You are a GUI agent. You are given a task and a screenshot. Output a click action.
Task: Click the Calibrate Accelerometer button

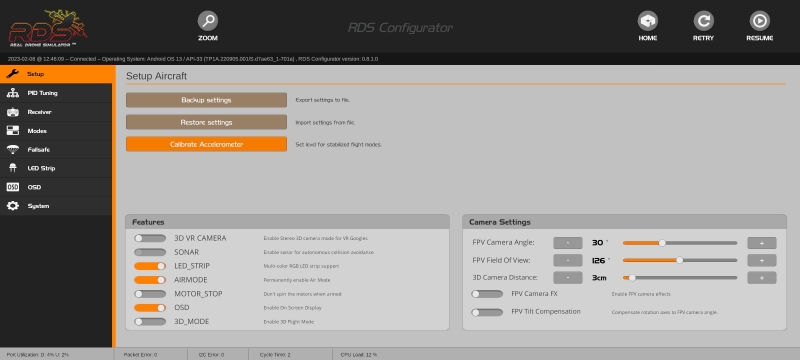click(206, 144)
